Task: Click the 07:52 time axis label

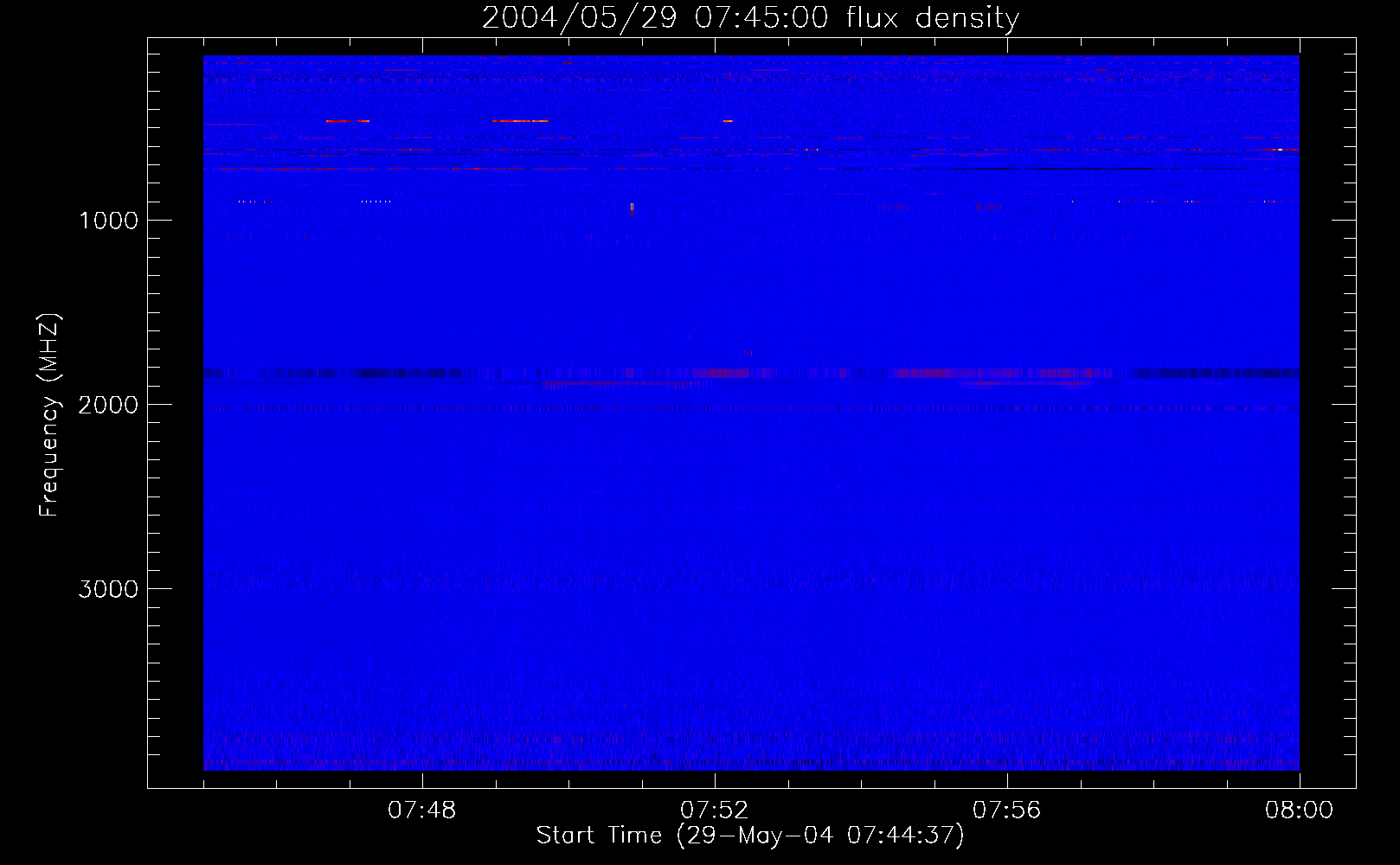Action: pyautogui.click(x=714, y=811)
